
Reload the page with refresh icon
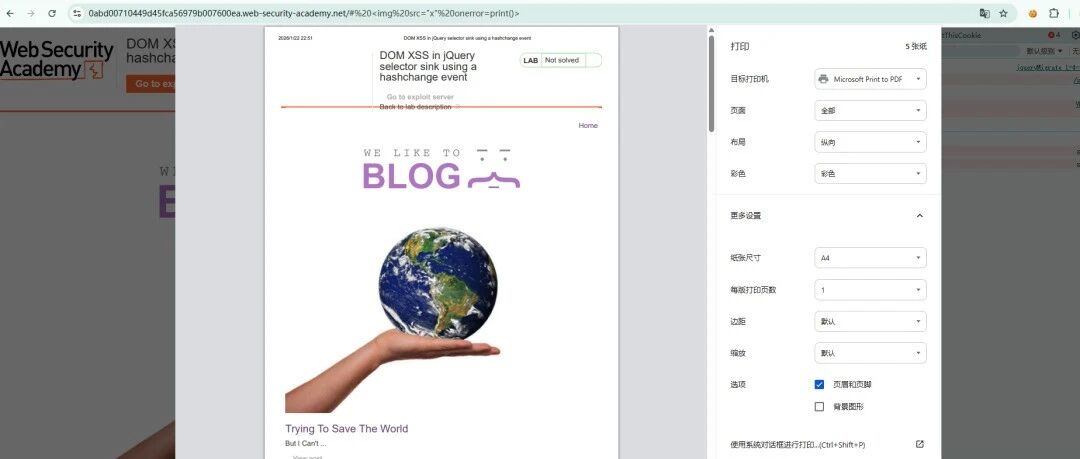(x=52, y=13)
